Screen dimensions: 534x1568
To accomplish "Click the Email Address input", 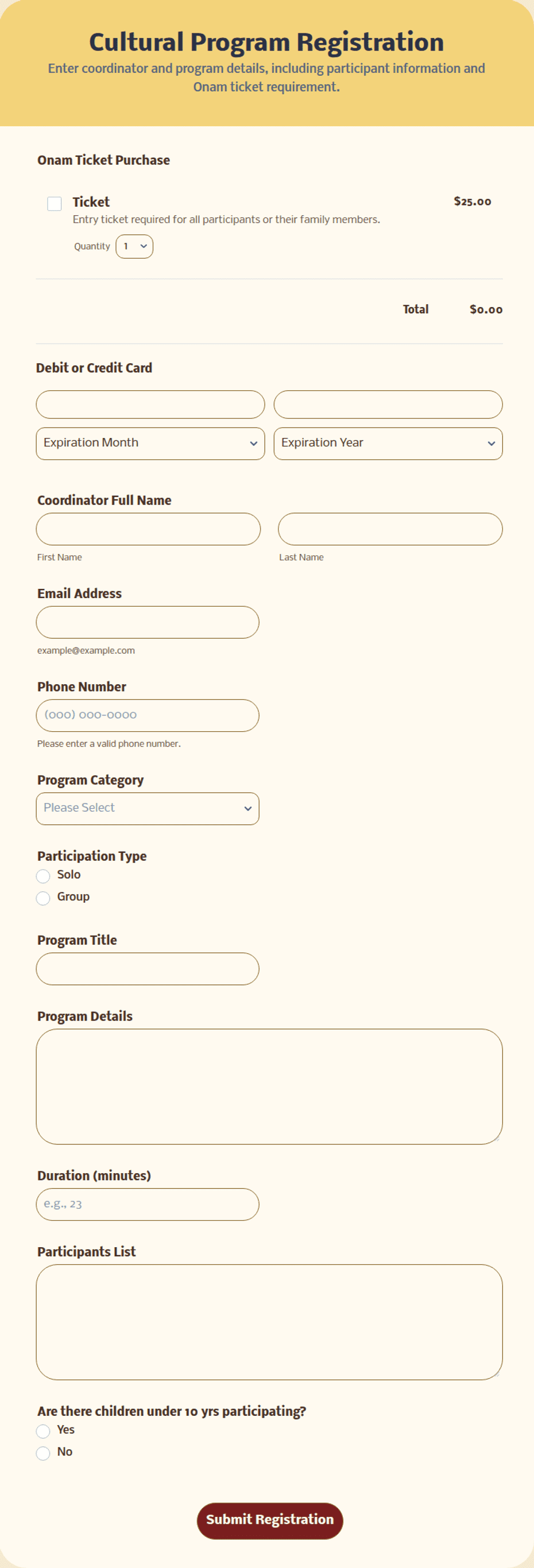I will click(148, 622).
